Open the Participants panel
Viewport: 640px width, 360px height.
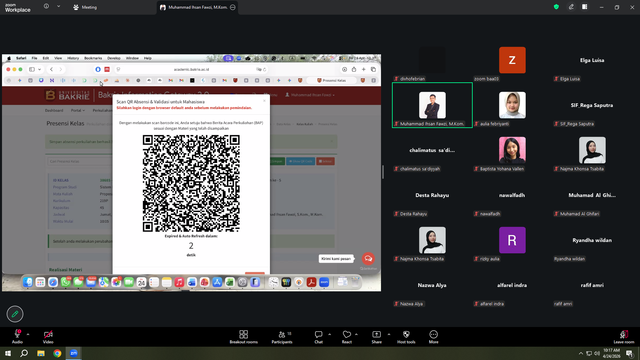(282, 337)
